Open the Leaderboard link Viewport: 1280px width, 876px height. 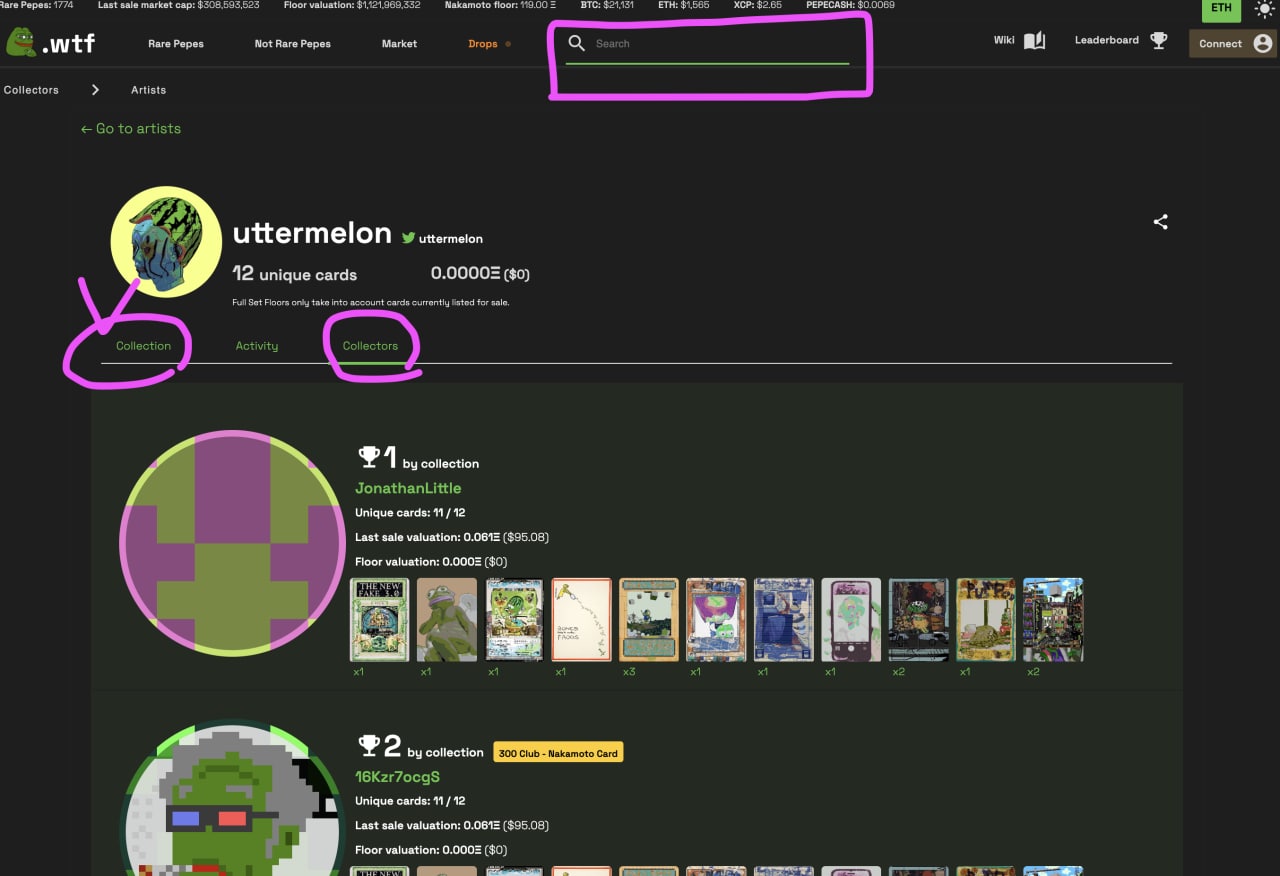point(1107,41)
